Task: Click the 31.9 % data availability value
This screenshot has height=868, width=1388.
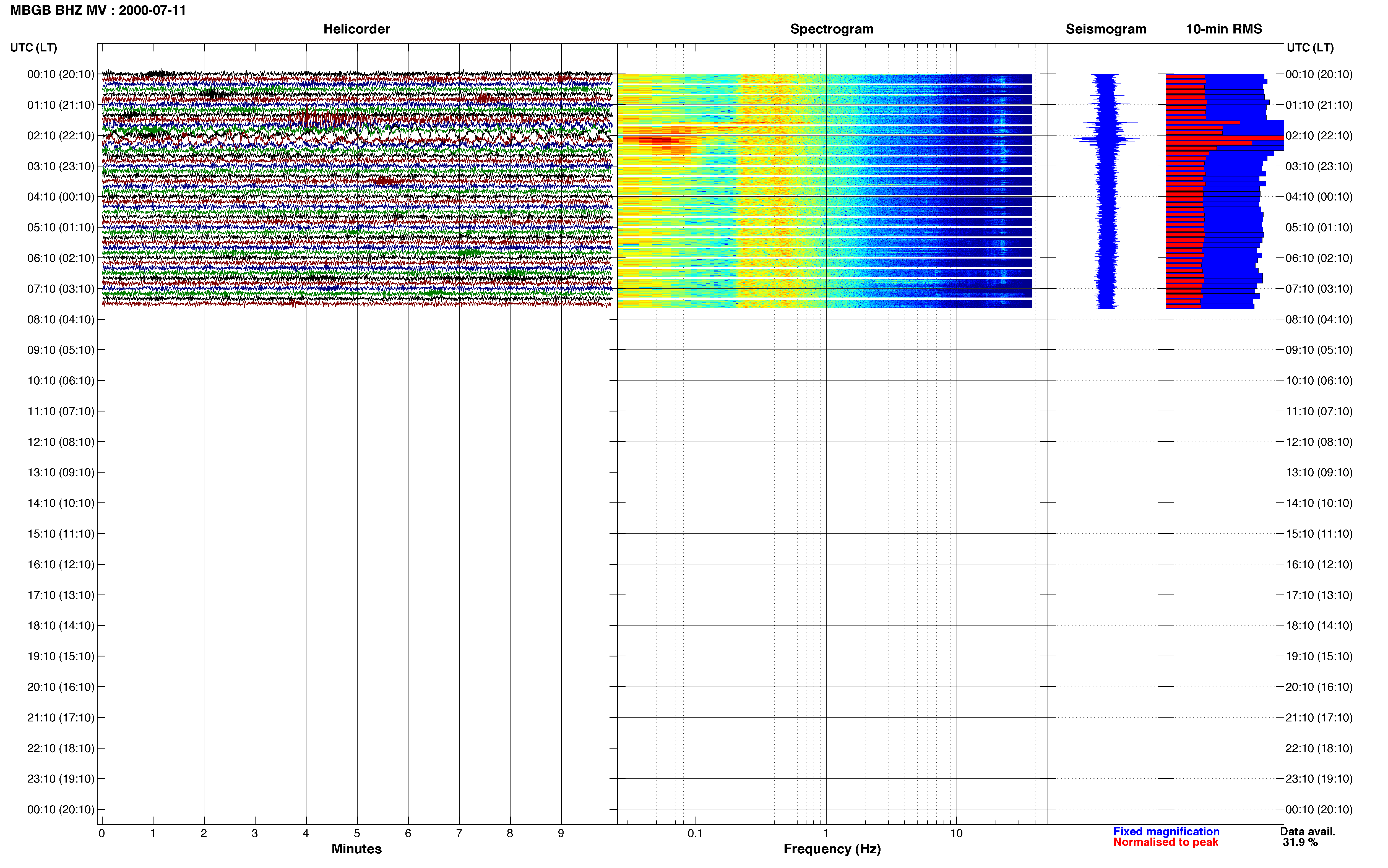Action: 1300,842
